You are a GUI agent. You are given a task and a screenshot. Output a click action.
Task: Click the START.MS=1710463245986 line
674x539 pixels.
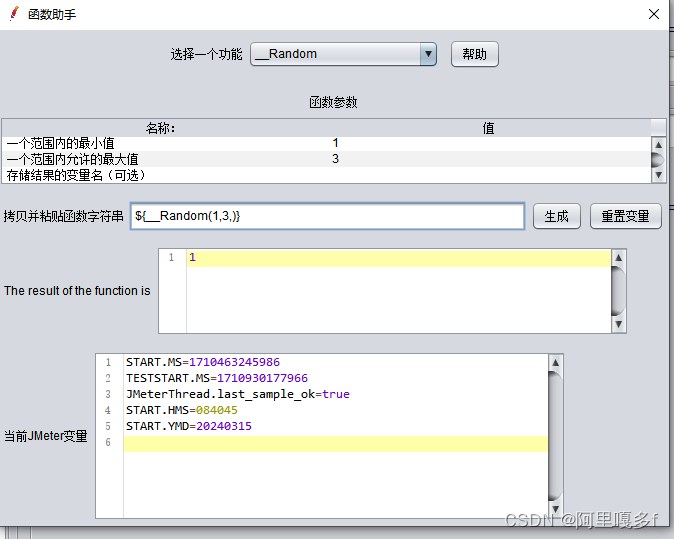point(203,362)
